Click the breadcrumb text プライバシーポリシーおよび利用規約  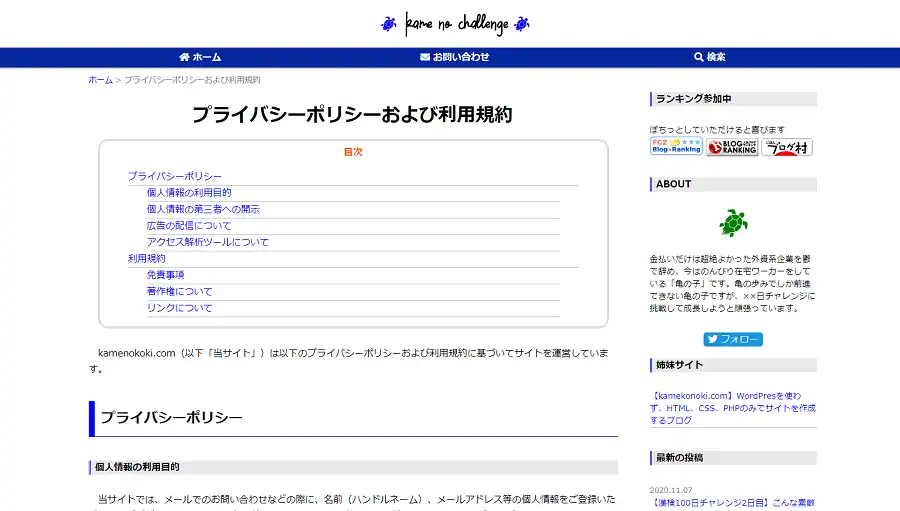pyautogui.click(x=192, y=80)
